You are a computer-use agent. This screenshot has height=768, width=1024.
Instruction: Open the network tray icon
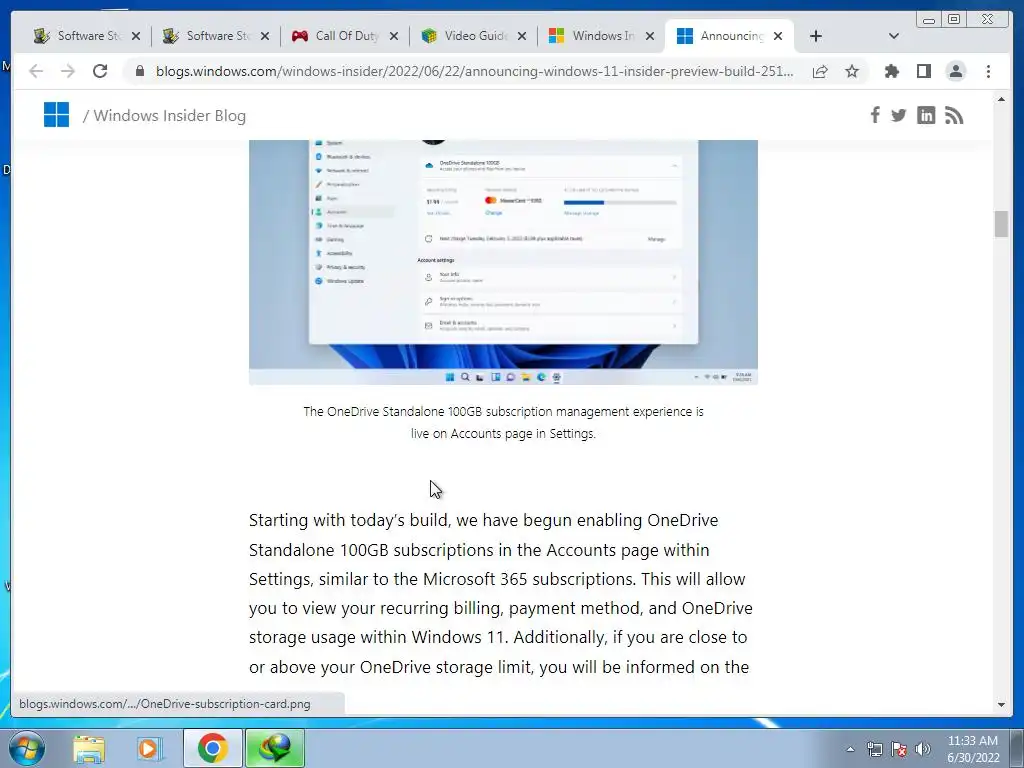[x=874, y=749]
